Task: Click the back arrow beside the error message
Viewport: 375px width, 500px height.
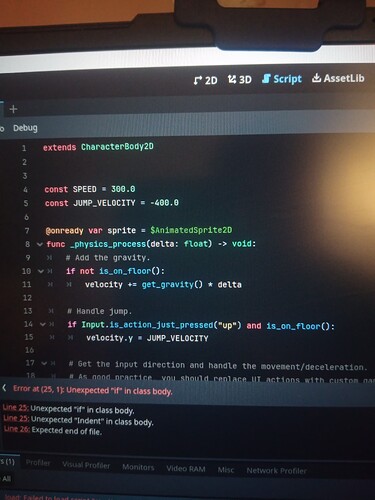Action: coord(4,388)
